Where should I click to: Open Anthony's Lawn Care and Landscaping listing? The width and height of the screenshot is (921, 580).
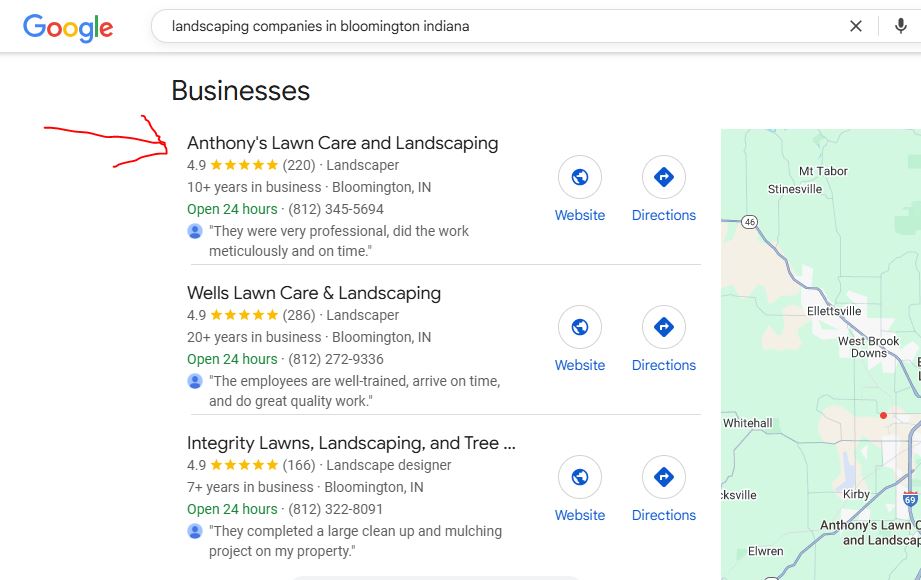coord(342,143)
